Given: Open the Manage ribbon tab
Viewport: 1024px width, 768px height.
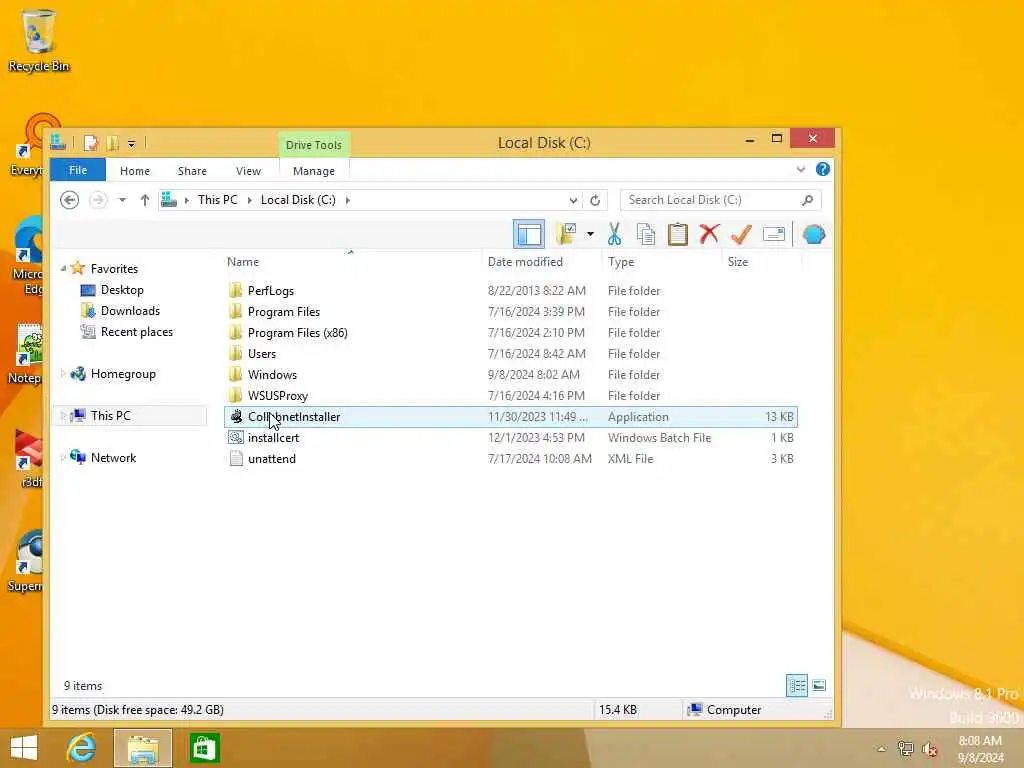Looking at the screenshot, I should [313, 171].
